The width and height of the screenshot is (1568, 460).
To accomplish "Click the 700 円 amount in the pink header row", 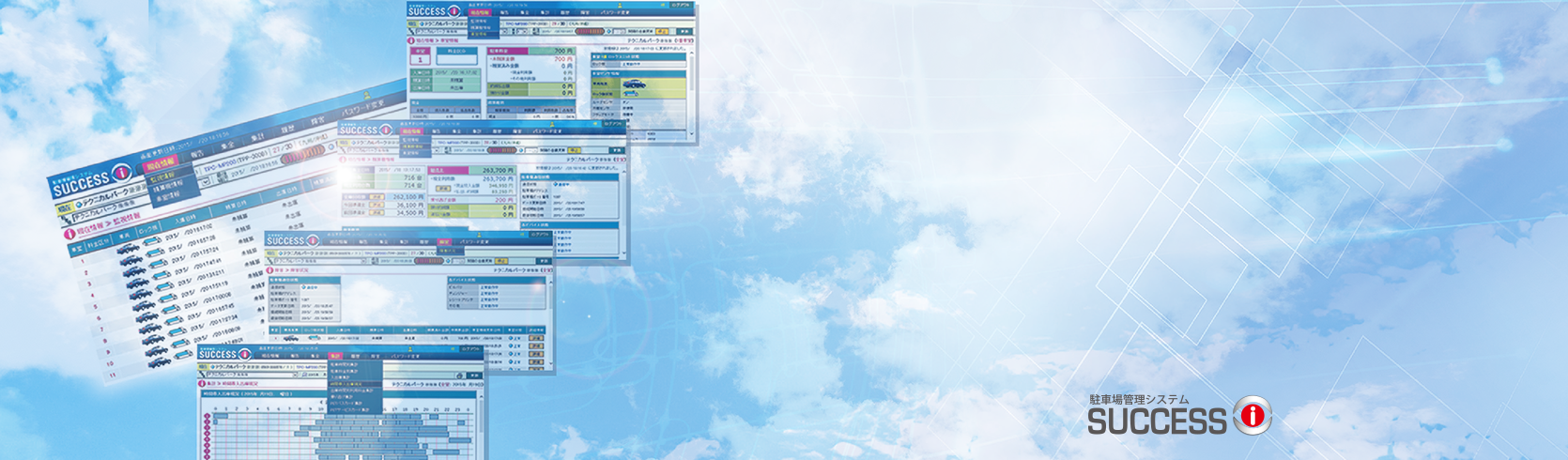I will point(562,51).
